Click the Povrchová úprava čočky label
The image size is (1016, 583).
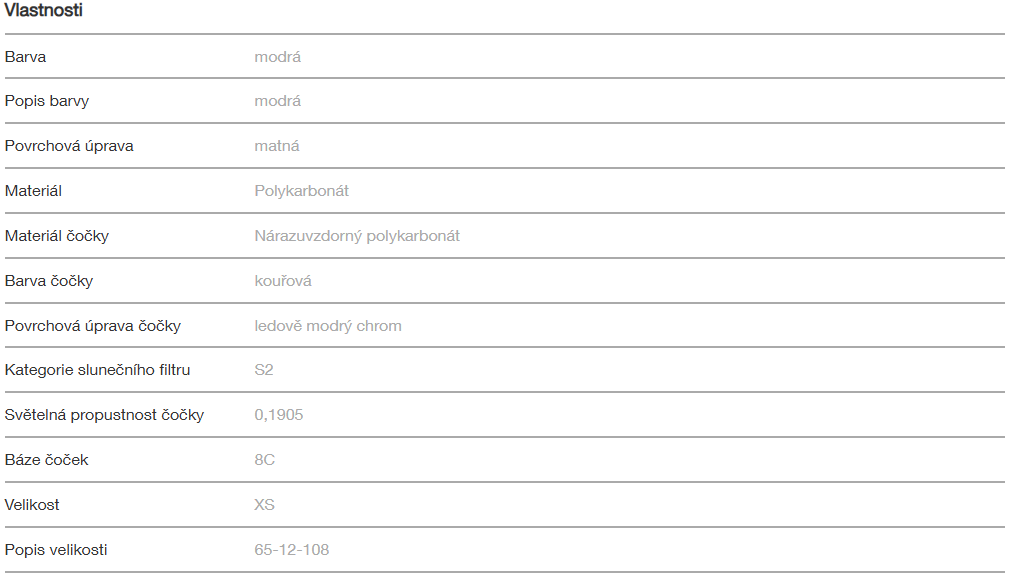(93, 326)
